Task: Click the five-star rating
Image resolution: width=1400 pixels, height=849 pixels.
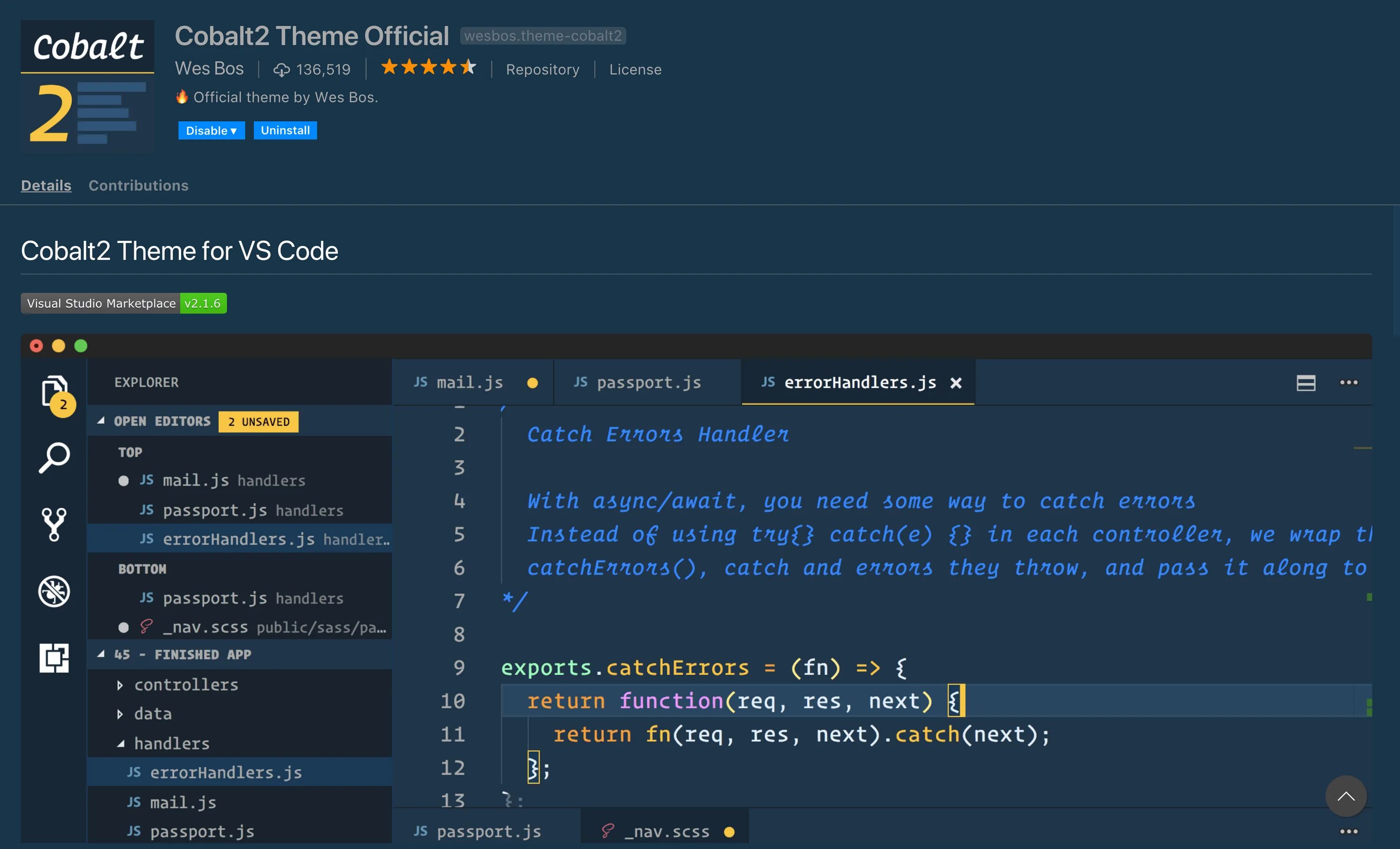Action: [428, 68]
